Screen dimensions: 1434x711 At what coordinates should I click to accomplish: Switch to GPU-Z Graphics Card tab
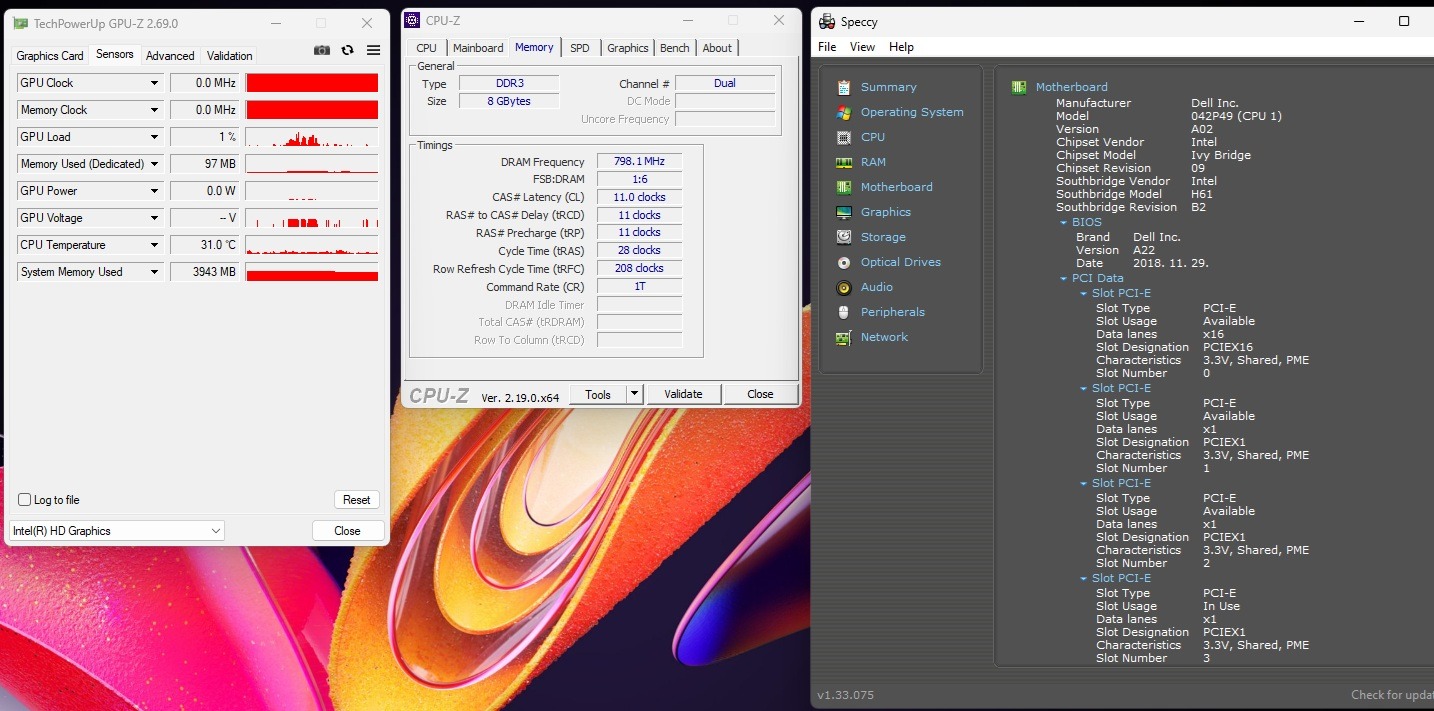(50, 56)
